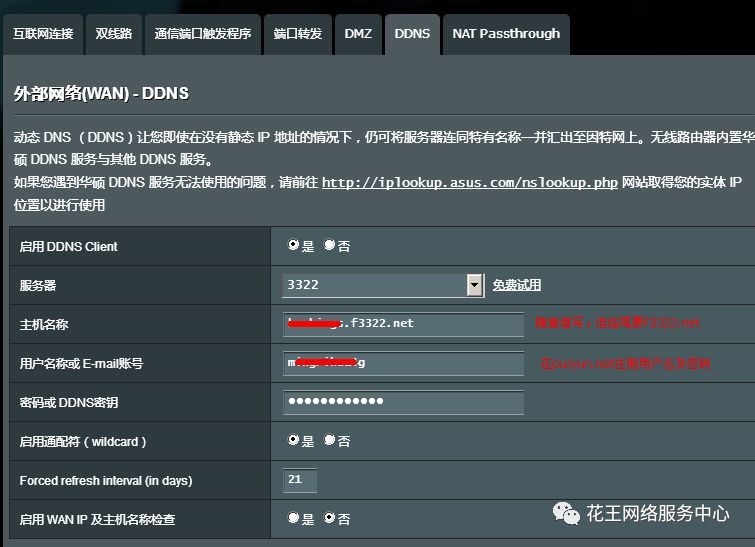Click the 免费试用 link

click(x=517, y=285)
